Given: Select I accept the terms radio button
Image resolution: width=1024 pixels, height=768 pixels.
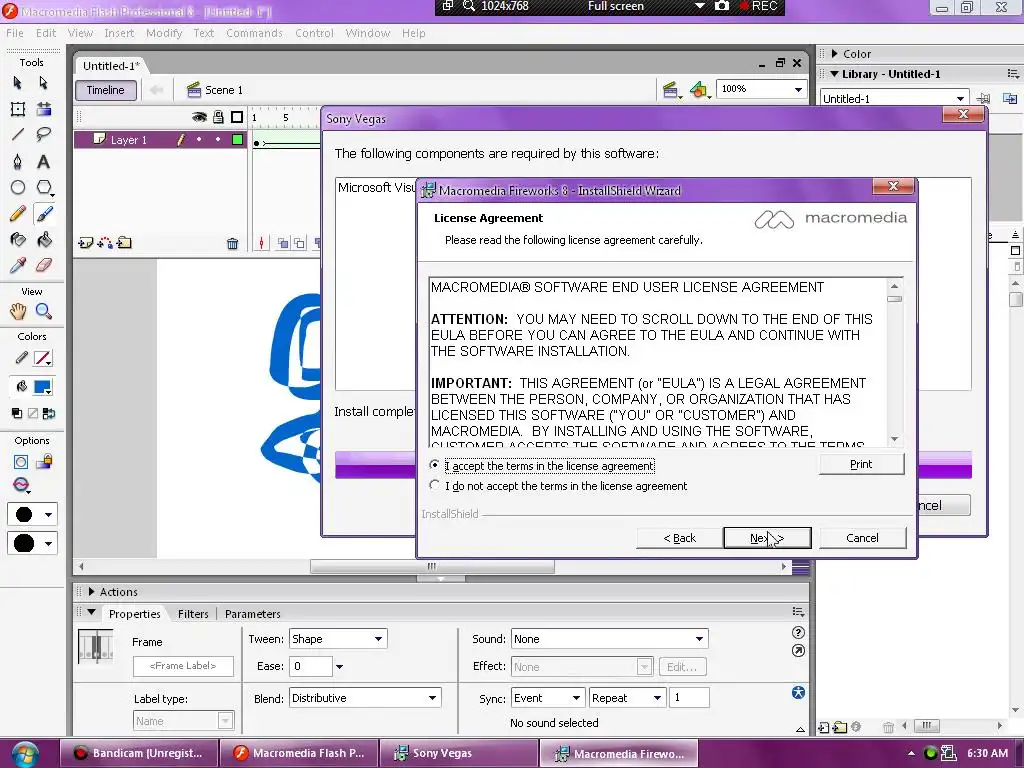Looking at the screenshot, I should (x=434, y=465).
